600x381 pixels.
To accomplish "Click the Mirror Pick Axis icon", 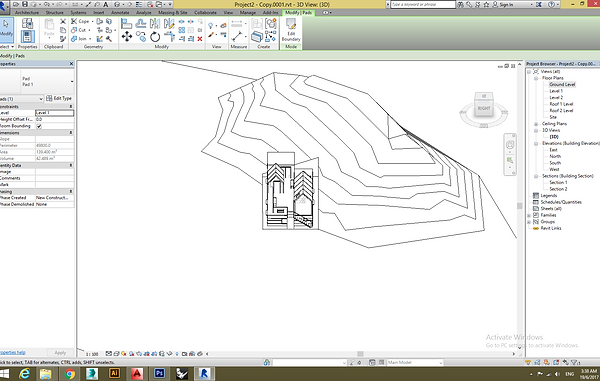I will pos(155,24).
